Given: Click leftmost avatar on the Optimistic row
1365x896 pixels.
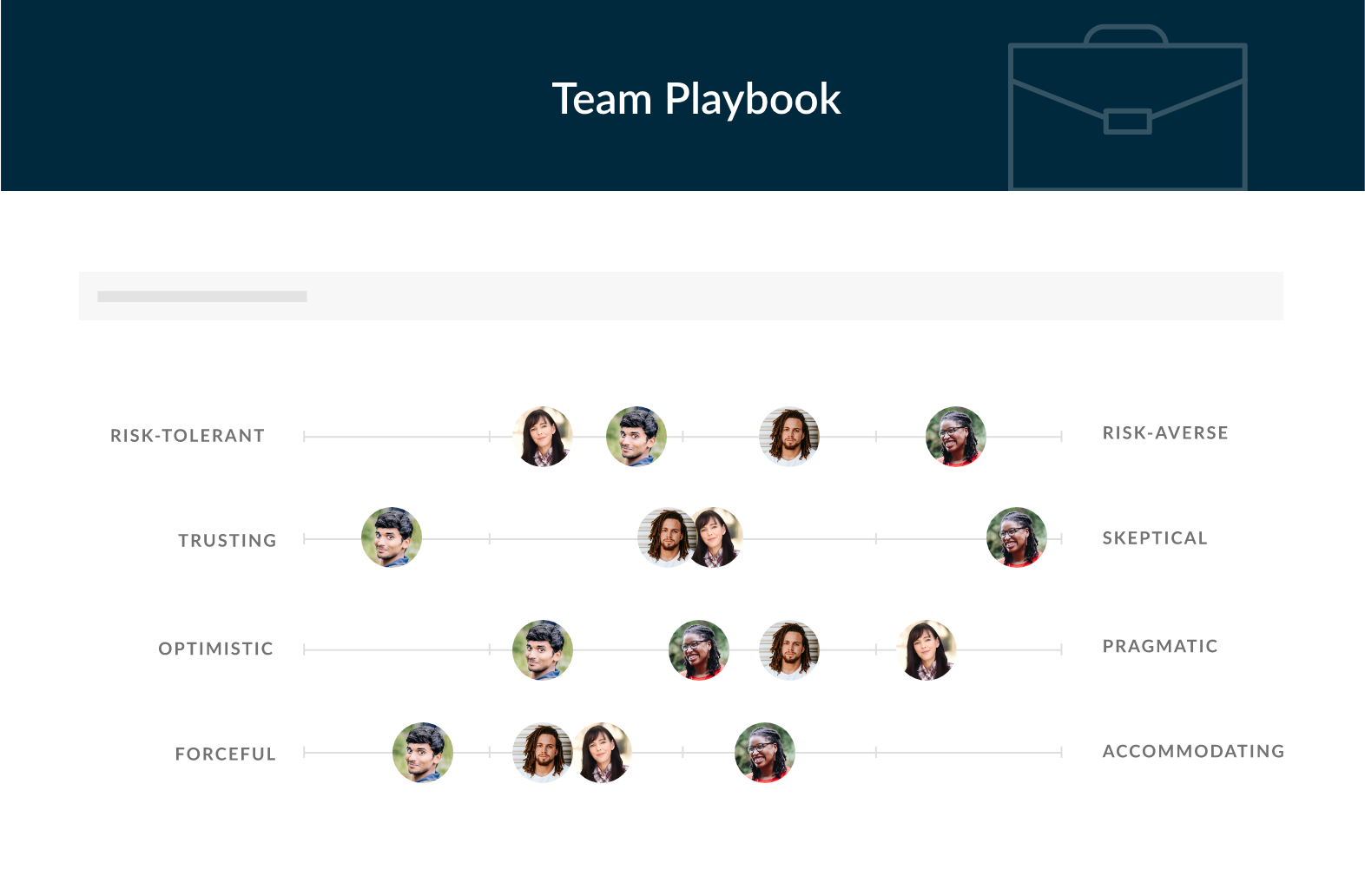Looking at the screenshot, I should pyautogui.click(x=543, y=649).
